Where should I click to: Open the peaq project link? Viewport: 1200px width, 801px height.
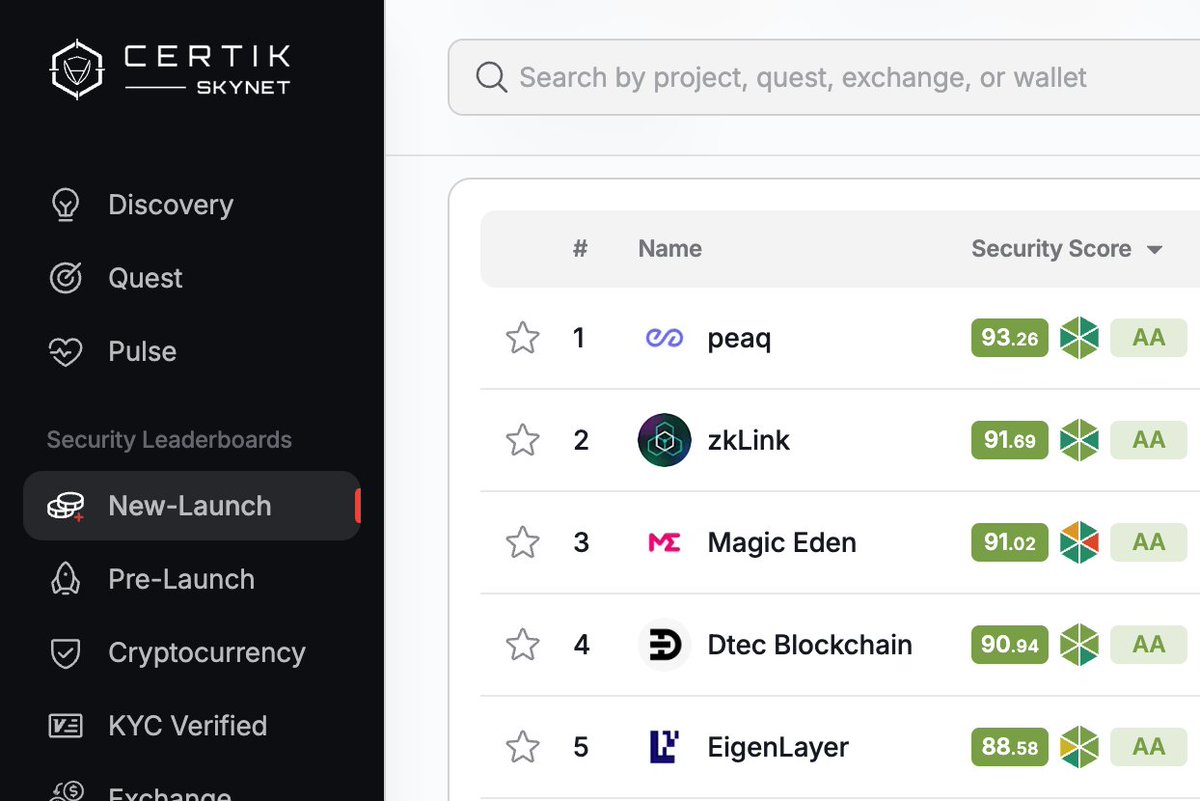tap(739, 340)
